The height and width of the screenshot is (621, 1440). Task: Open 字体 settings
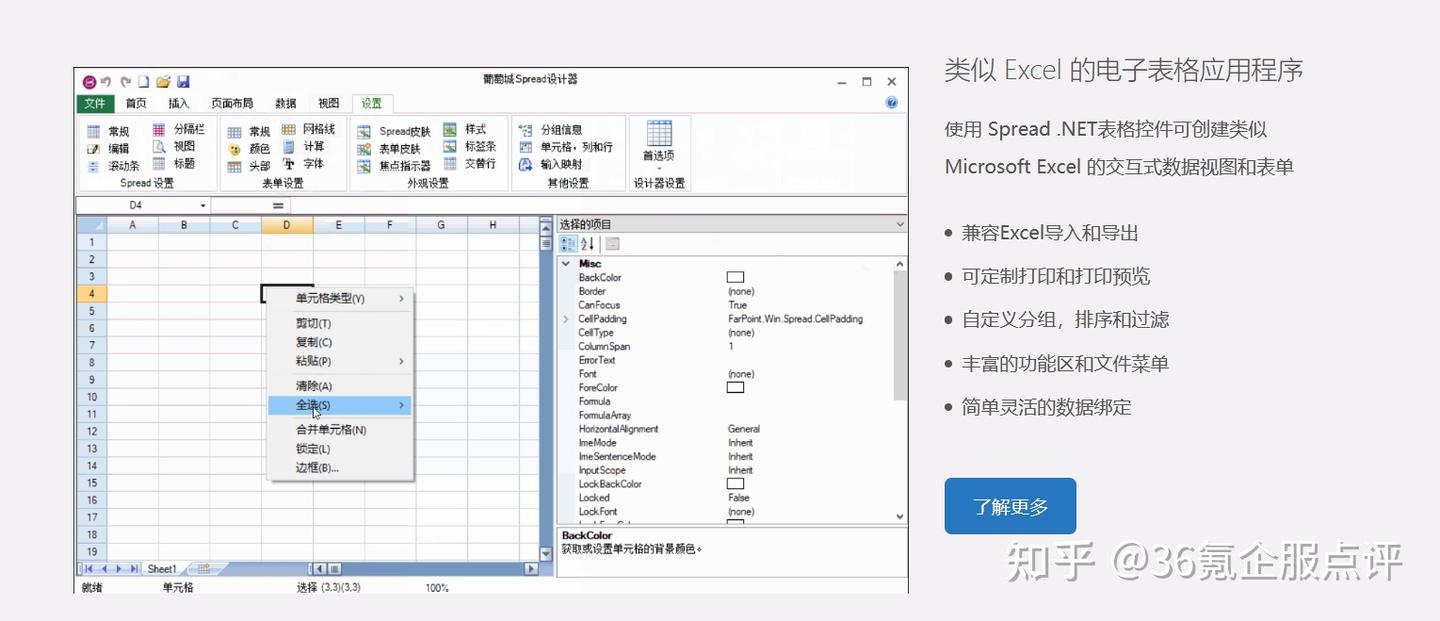pyautogui.click(x=303, y=163)
